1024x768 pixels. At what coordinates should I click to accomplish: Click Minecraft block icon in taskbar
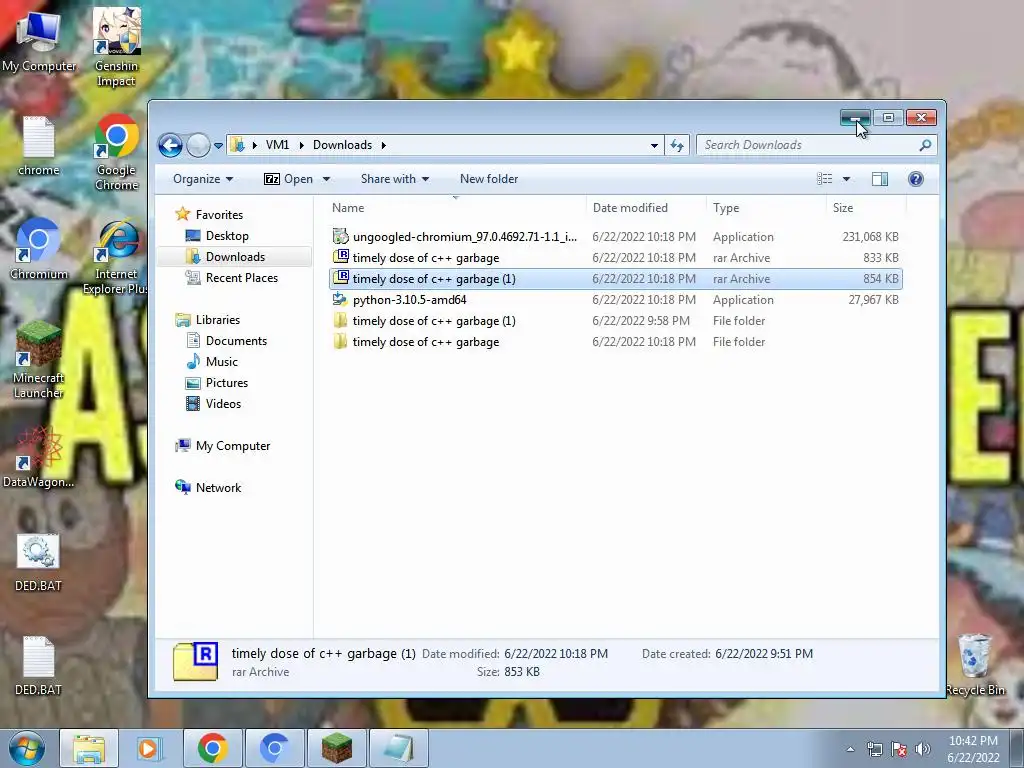tap(337, 748)
